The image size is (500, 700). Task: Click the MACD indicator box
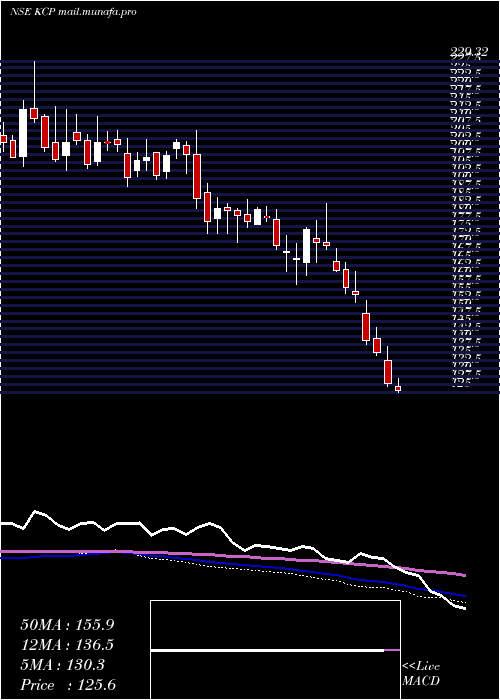click(275, 650)
